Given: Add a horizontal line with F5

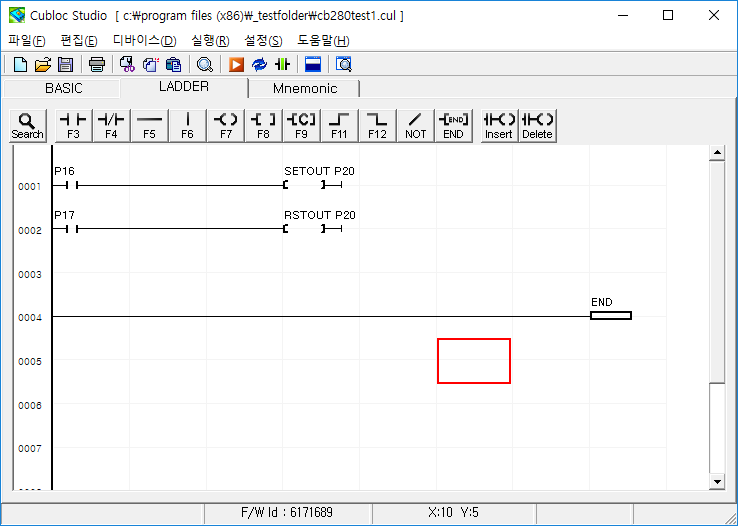Looking at the screenshot, I should [149, 124].
